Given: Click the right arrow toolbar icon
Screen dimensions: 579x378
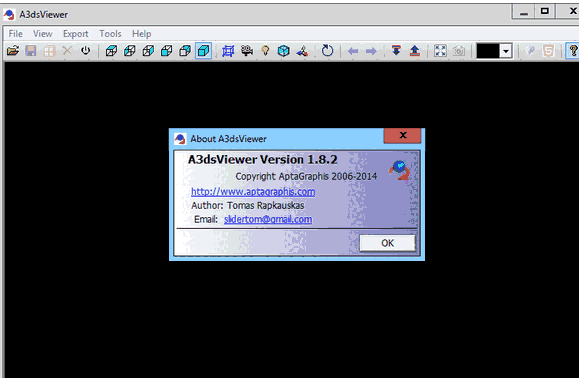Looking at the screenshot, I should click(371, 51).
